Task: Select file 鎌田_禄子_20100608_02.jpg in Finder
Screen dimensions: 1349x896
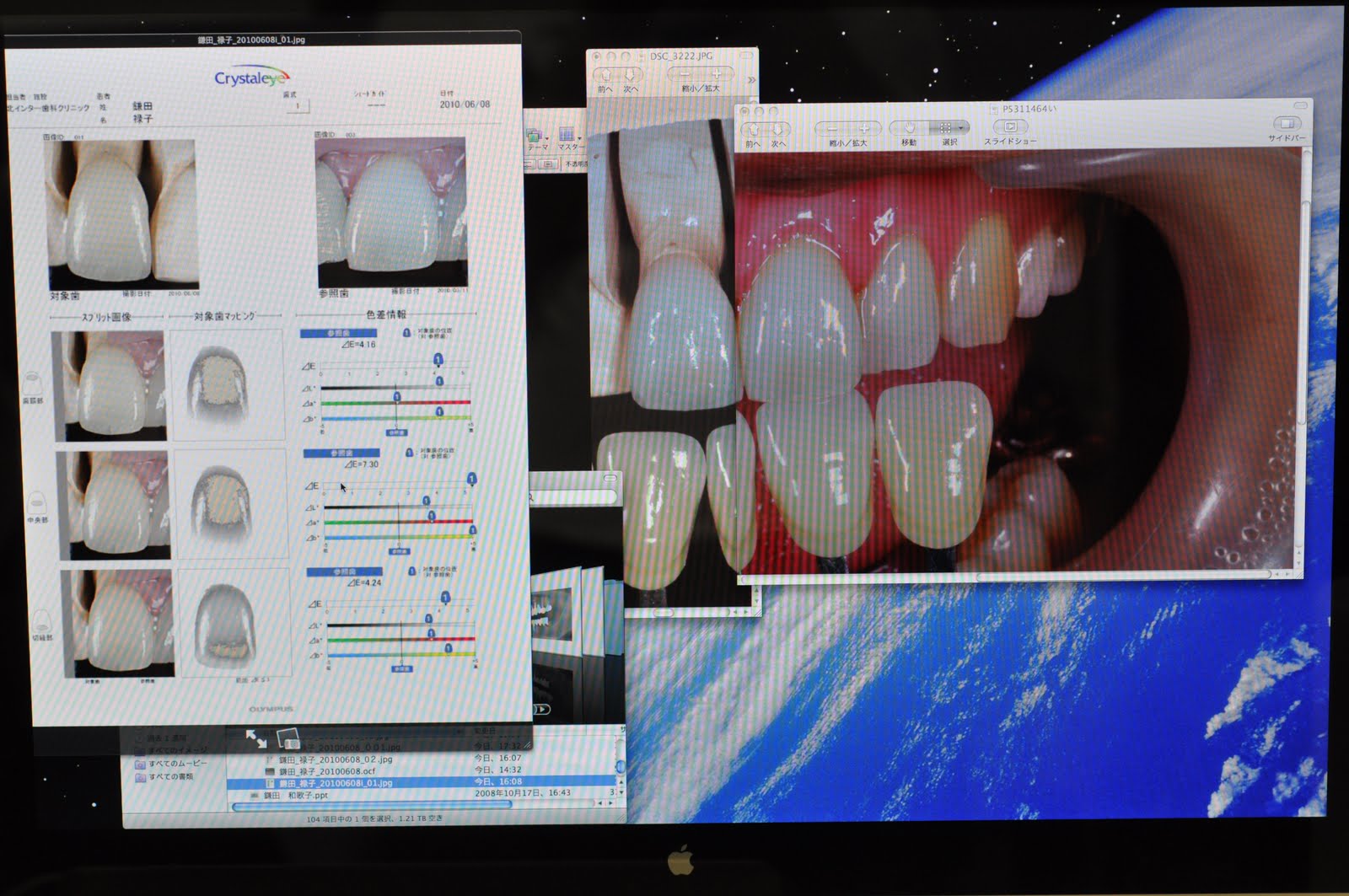Action: click(x=336, y=759)
